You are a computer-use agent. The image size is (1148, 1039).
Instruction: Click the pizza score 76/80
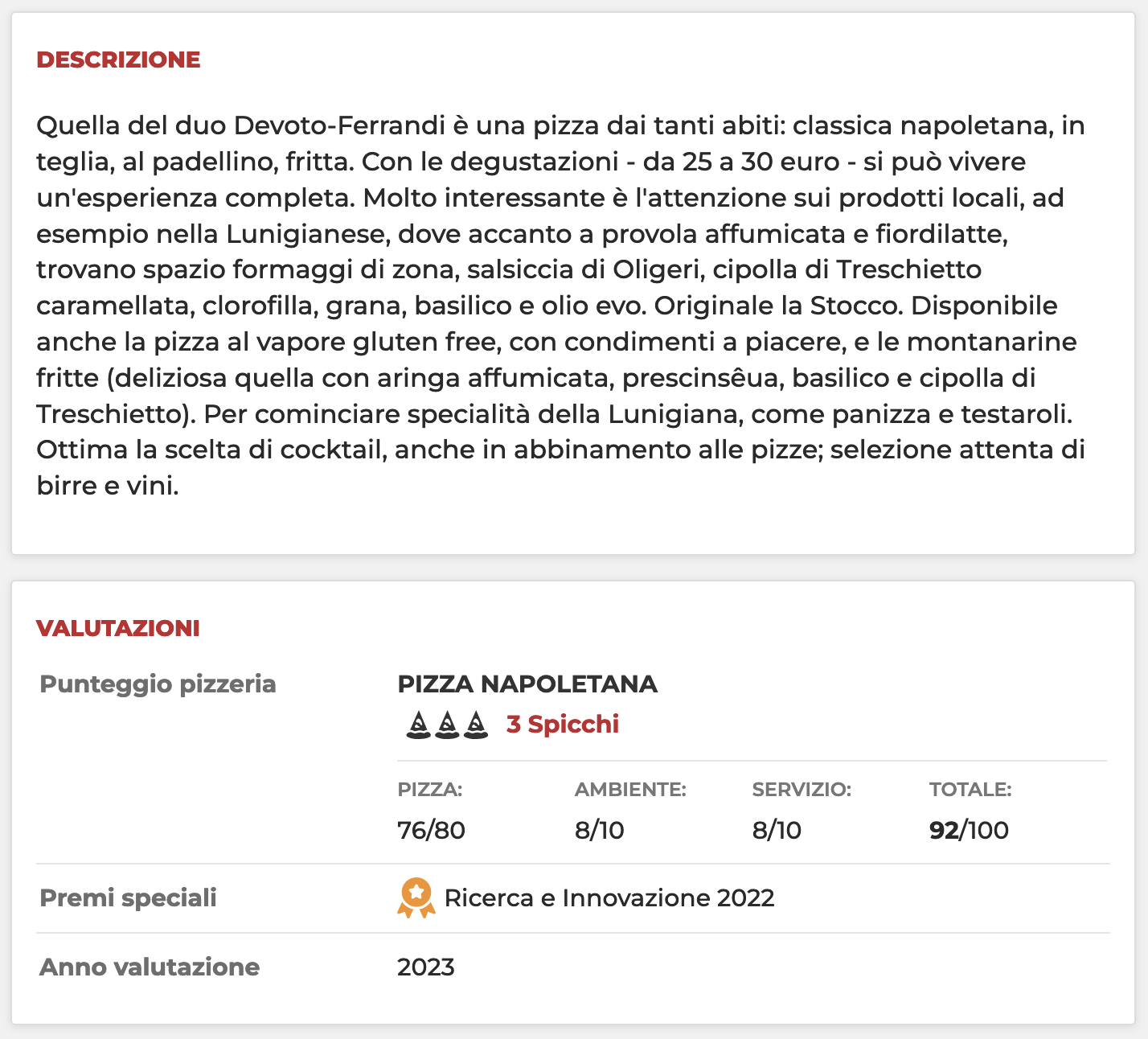(432, 831)
